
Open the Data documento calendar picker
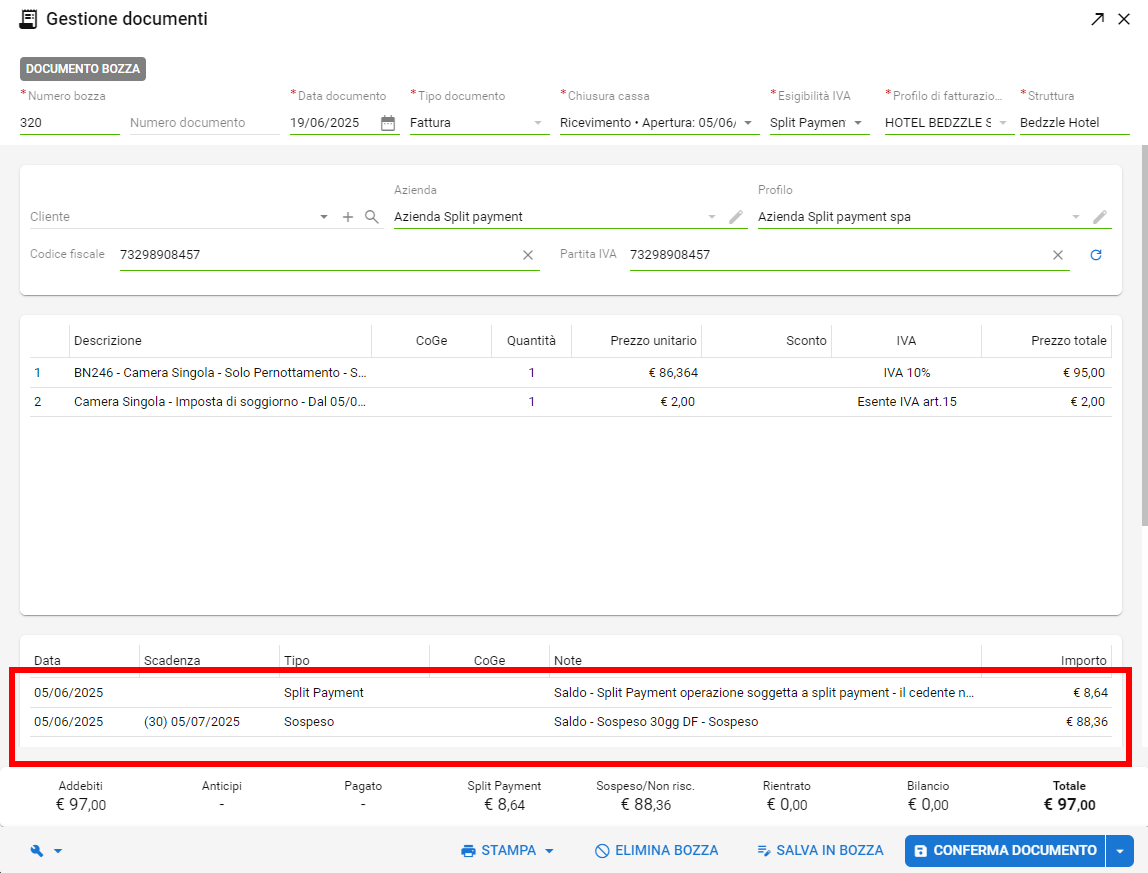coord(388,123)
